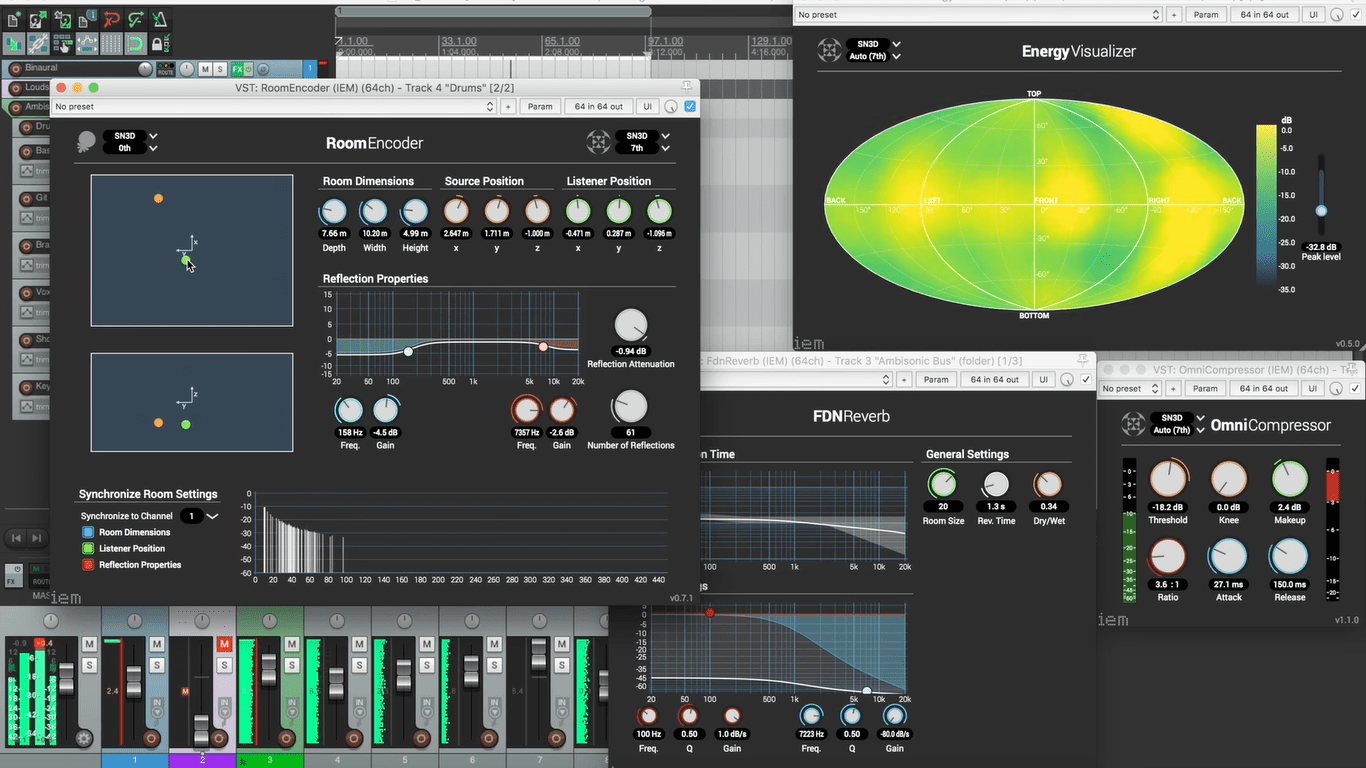Click the envelope points toolbar icon

87,44
